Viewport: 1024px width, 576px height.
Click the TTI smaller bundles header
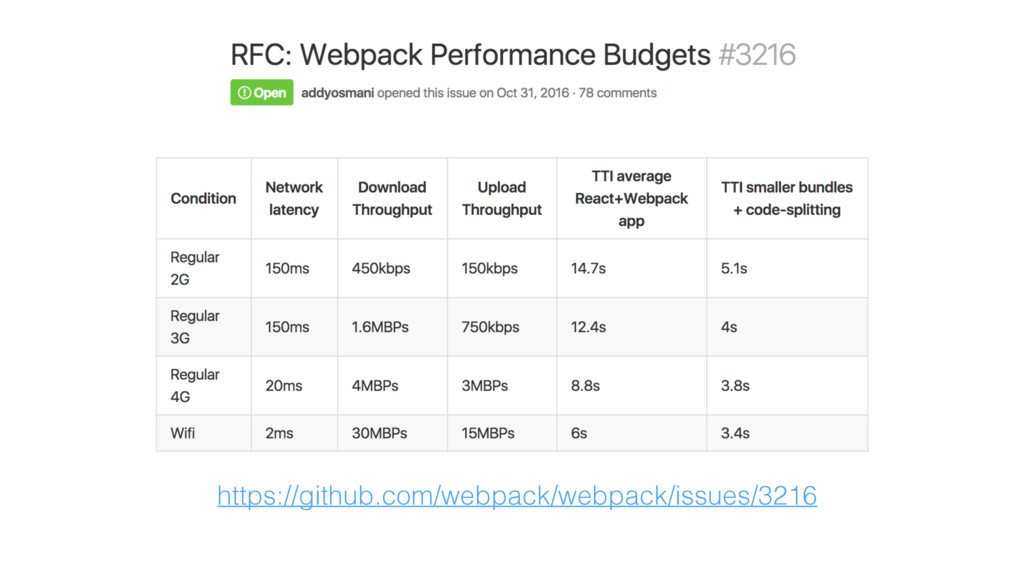tap(787, 198)
